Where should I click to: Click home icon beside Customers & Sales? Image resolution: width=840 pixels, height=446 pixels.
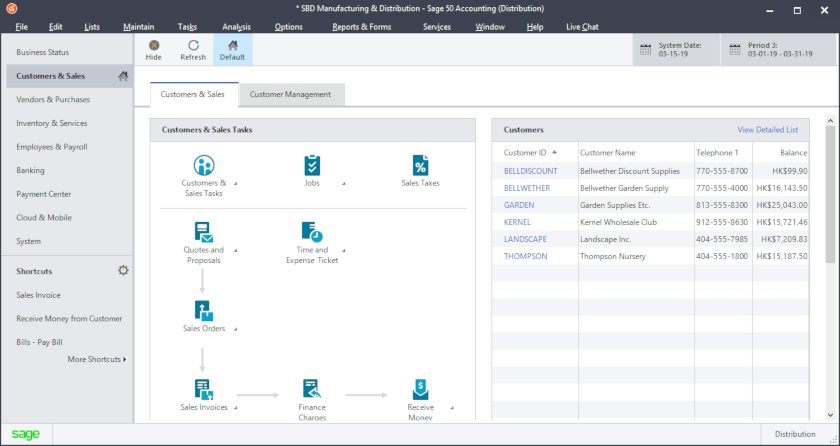tap(123, 76)
